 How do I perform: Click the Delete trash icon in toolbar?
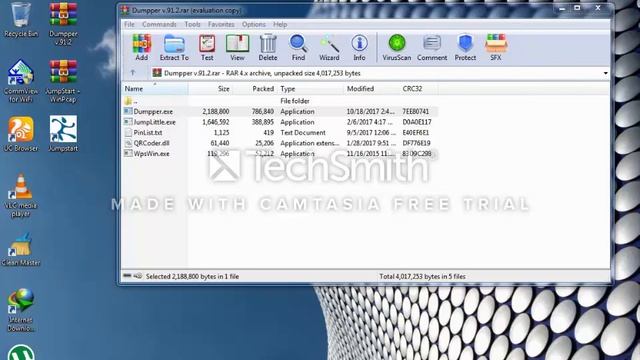[x=268, y=47]
